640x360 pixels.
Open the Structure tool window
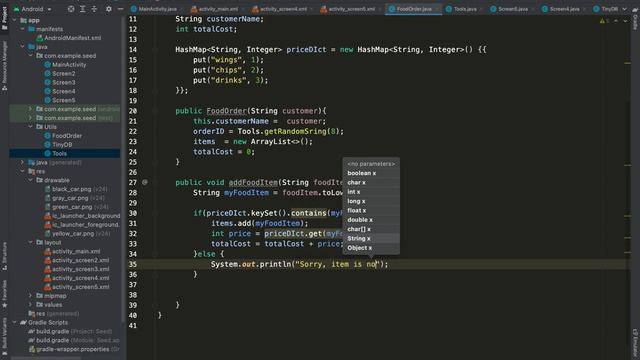tap(4, 256)
